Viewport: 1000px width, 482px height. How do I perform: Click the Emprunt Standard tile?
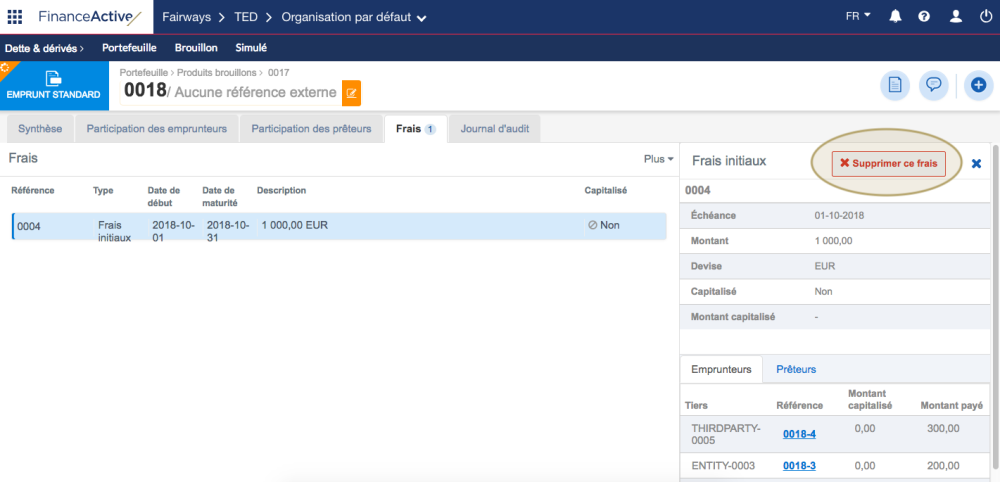pyautogui.click(x=54, y=85)
